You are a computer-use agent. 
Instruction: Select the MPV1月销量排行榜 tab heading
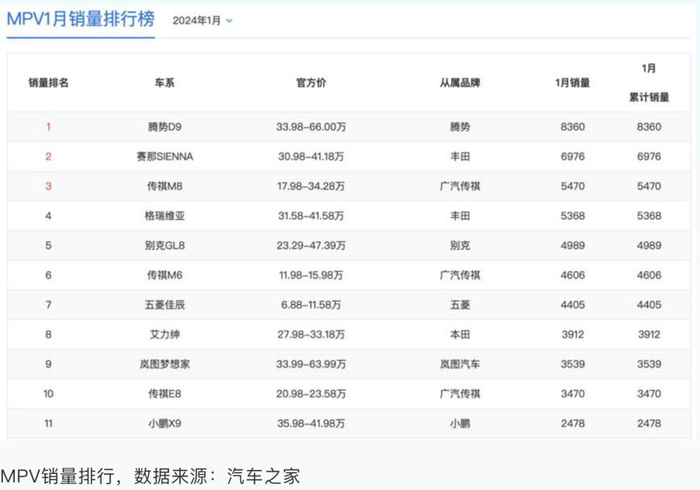pyautogui.click(x=80, y=19)
